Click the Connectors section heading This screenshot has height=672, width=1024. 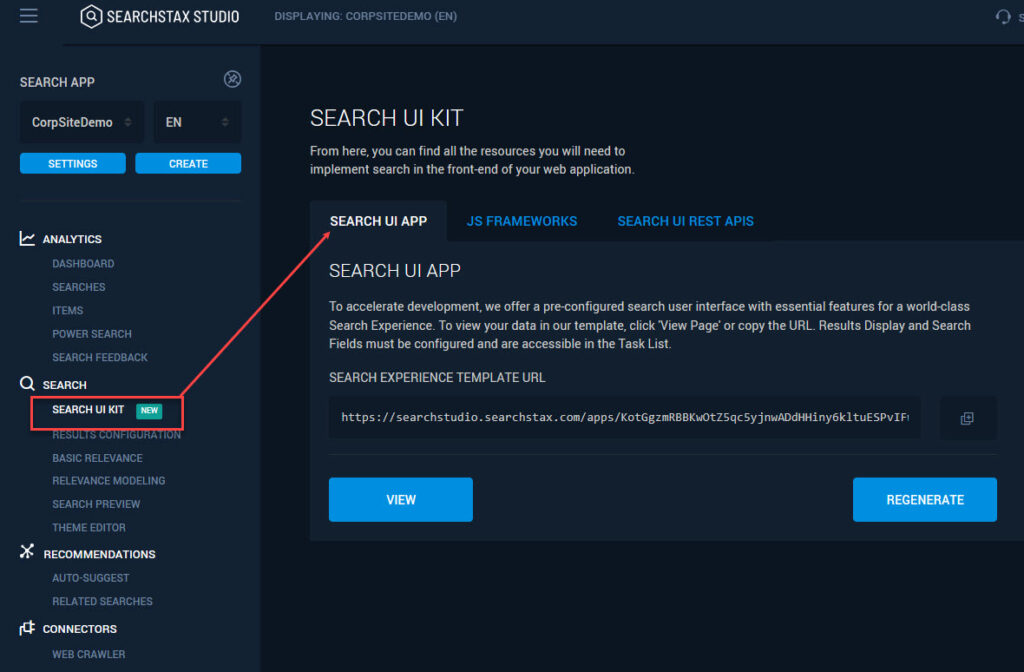coord(80,629)
